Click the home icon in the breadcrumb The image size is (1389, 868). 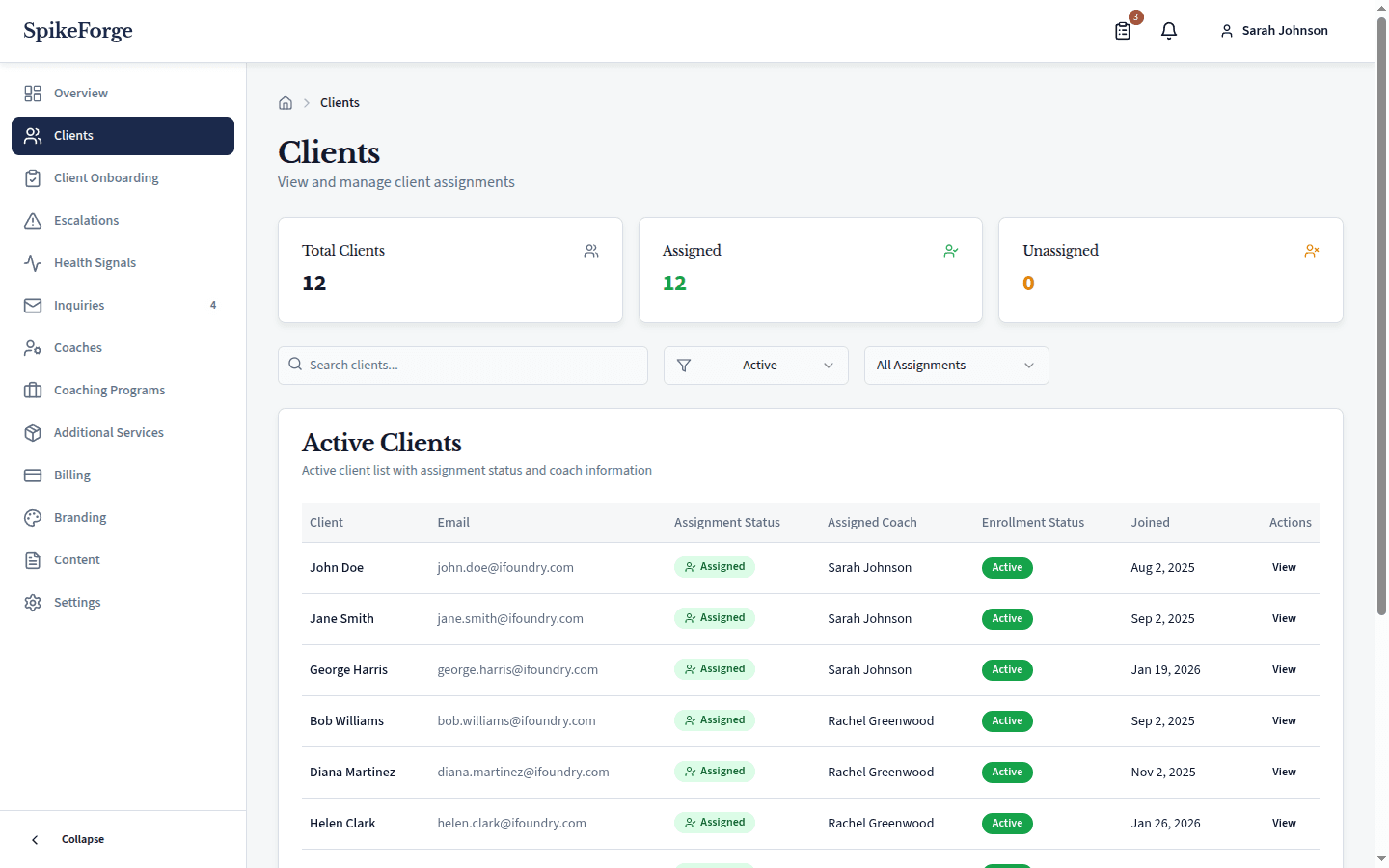tap(286, 102)
